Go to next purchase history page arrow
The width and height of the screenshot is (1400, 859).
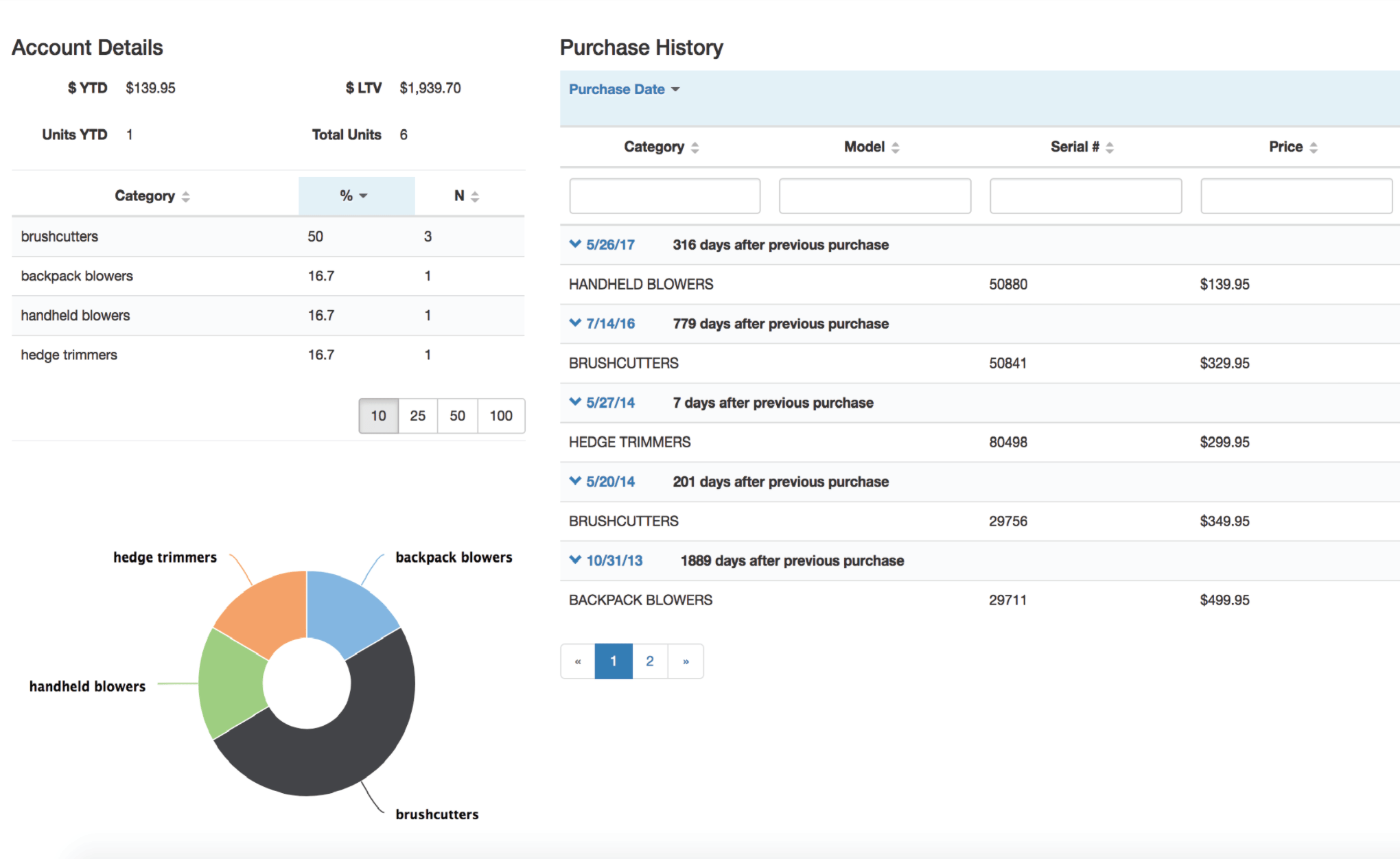point(686,661)
